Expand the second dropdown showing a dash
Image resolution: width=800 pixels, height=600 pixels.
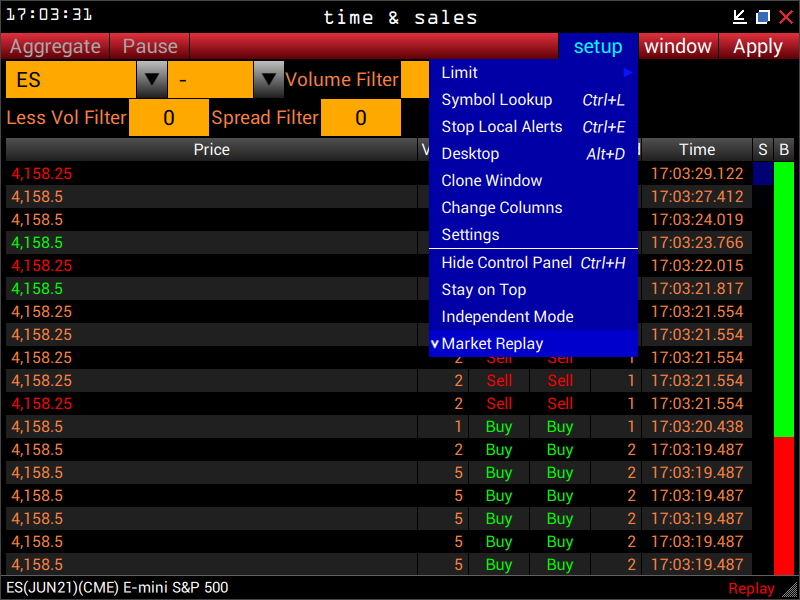(269, 79)
